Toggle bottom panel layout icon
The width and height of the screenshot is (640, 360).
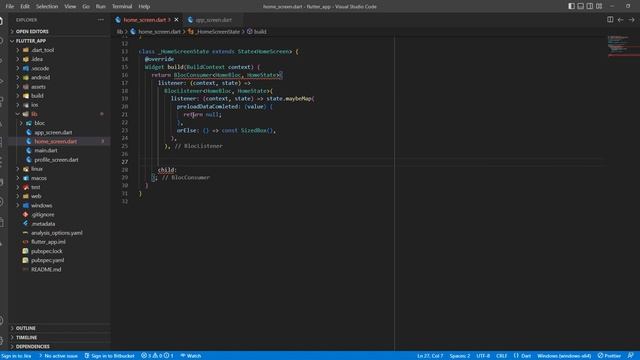pyautogui.click(x=580, y=6)
